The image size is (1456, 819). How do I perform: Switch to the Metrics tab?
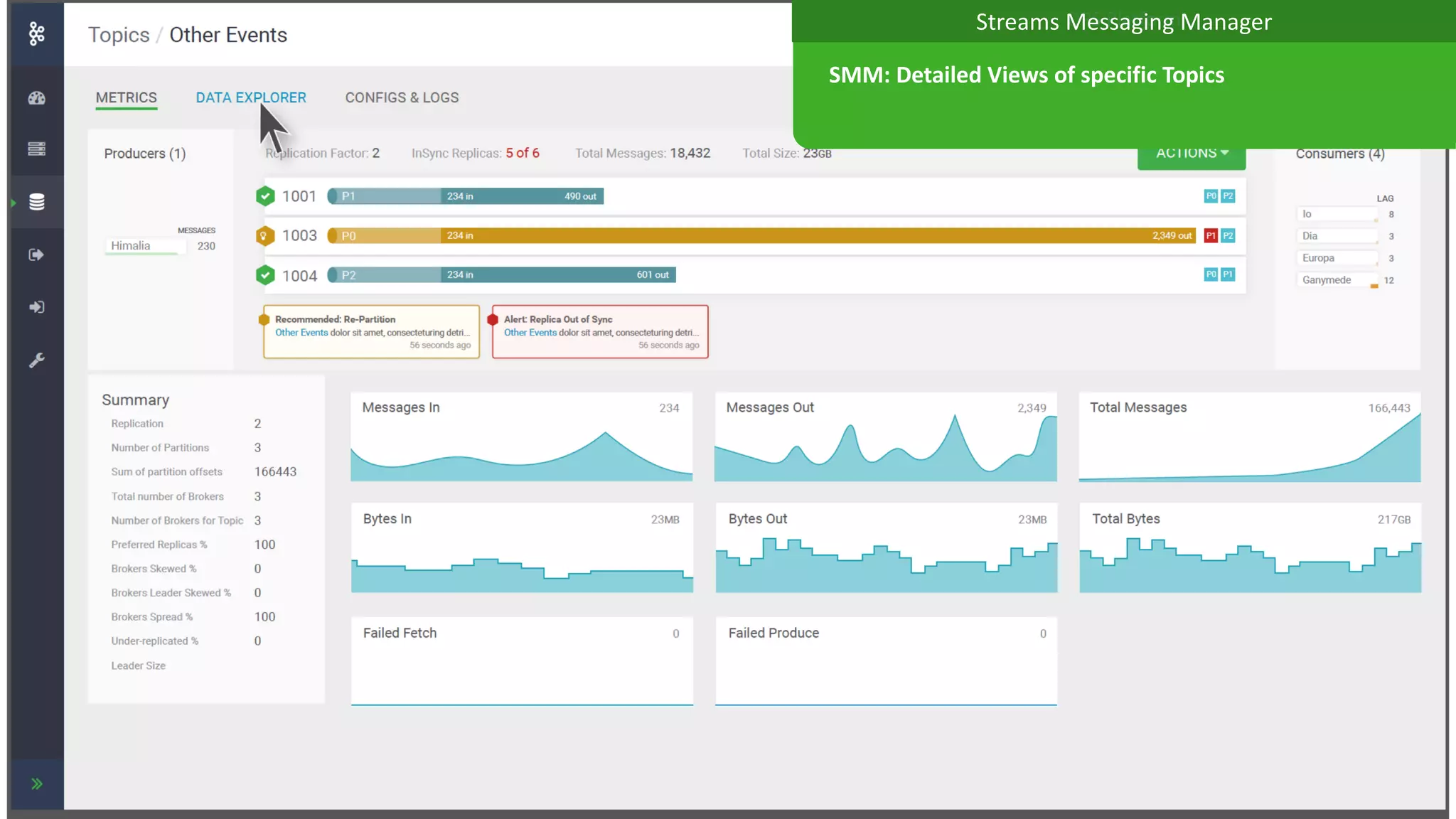pos(127,97)
